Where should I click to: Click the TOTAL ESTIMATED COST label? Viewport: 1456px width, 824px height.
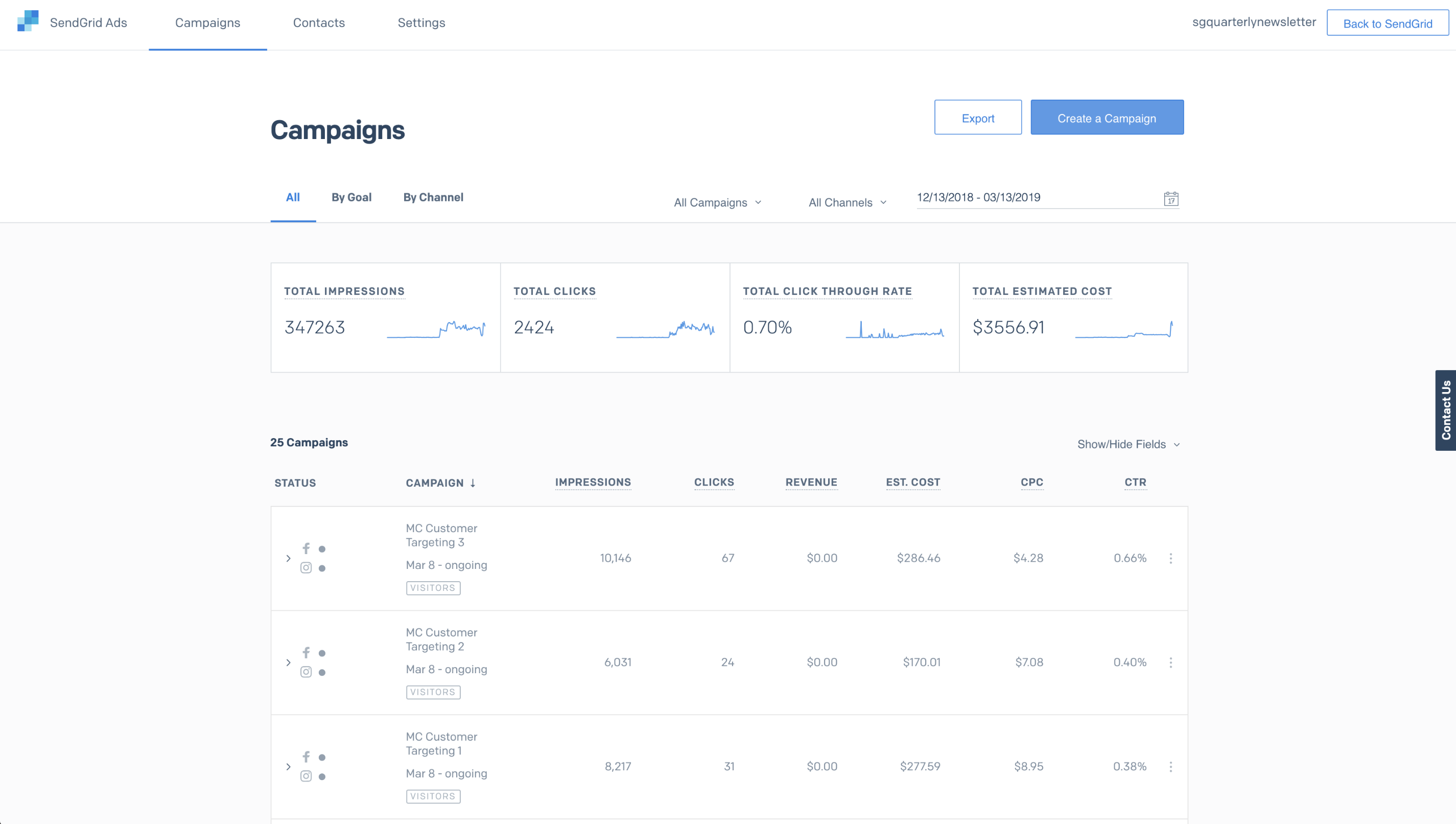(x=1042, y=291)
